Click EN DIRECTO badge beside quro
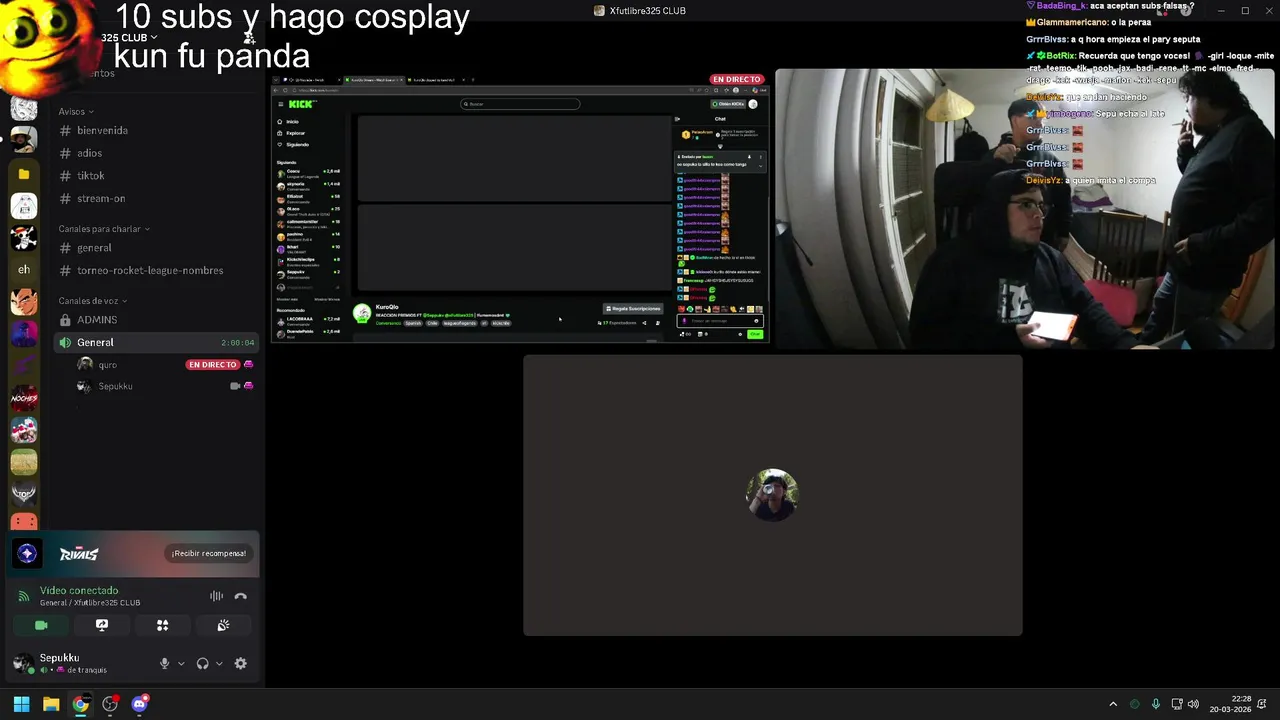This screenshot has width=1280, height=720. pos(212,365)
